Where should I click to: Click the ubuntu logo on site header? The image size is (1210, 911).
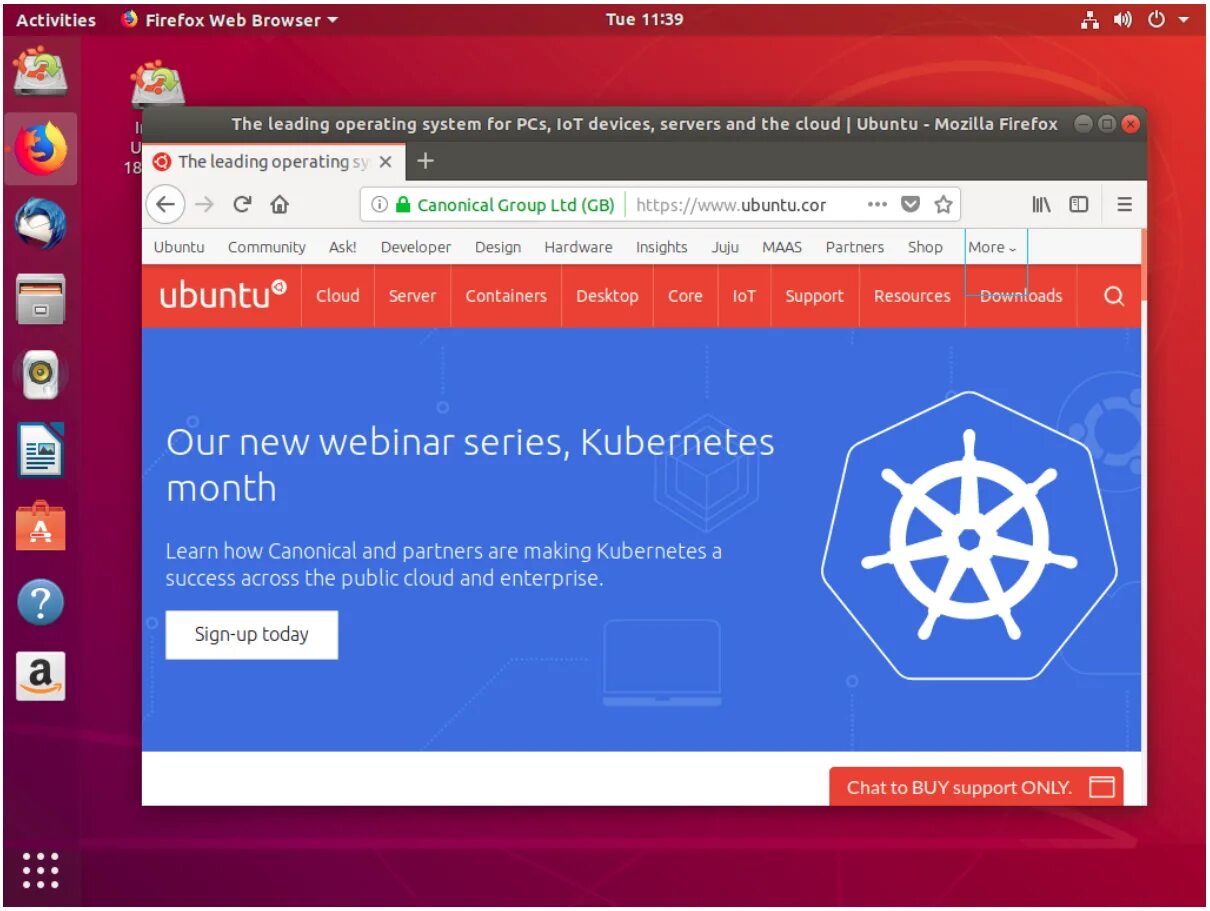coord(223,295)
